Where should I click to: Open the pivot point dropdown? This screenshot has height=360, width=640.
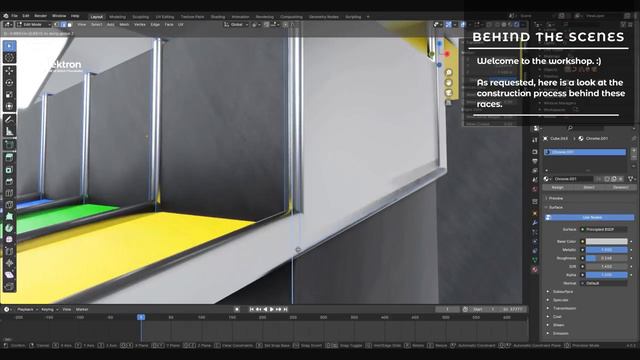click(256, 24)
